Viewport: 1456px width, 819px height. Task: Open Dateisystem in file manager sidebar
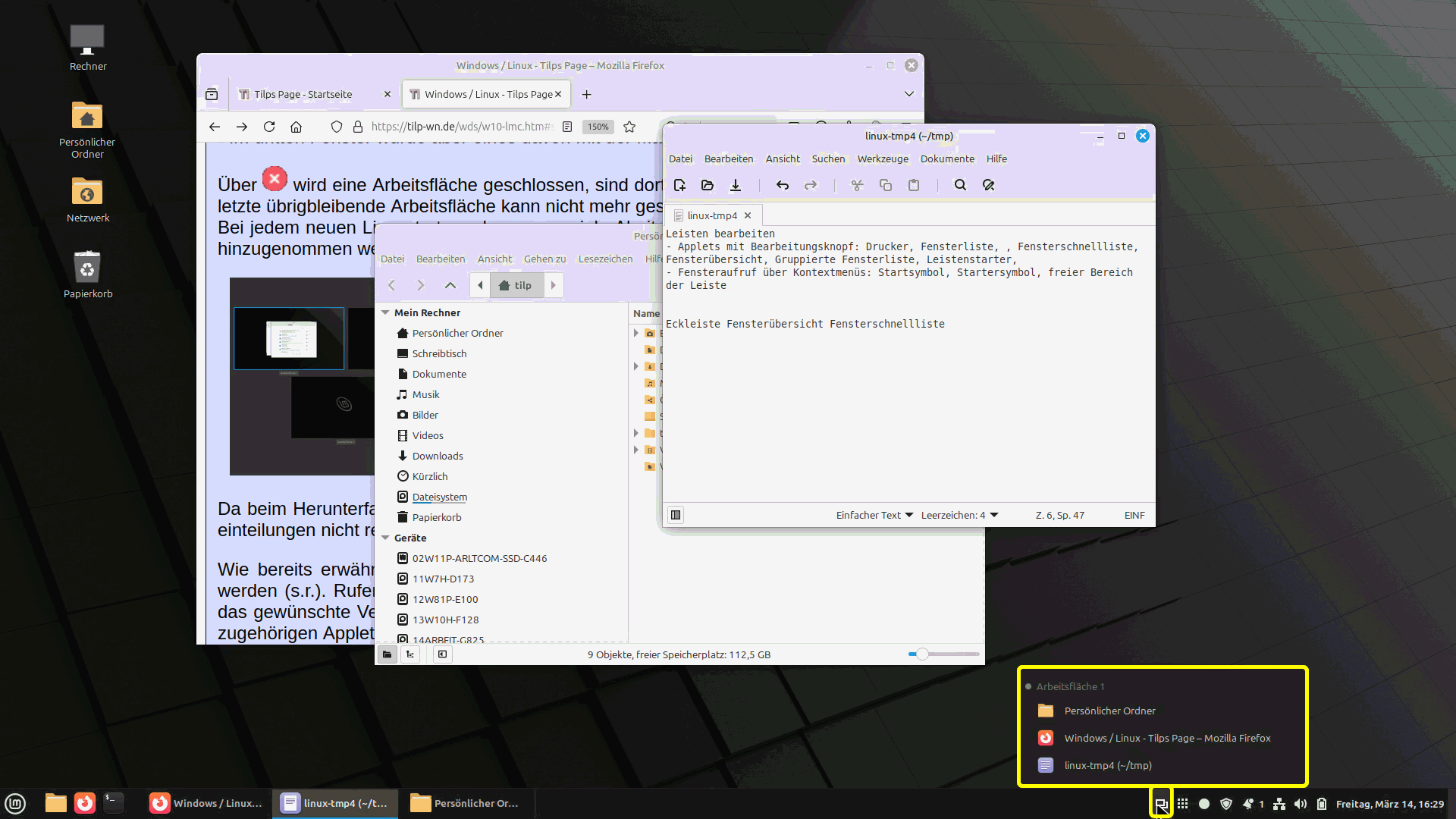439,497
